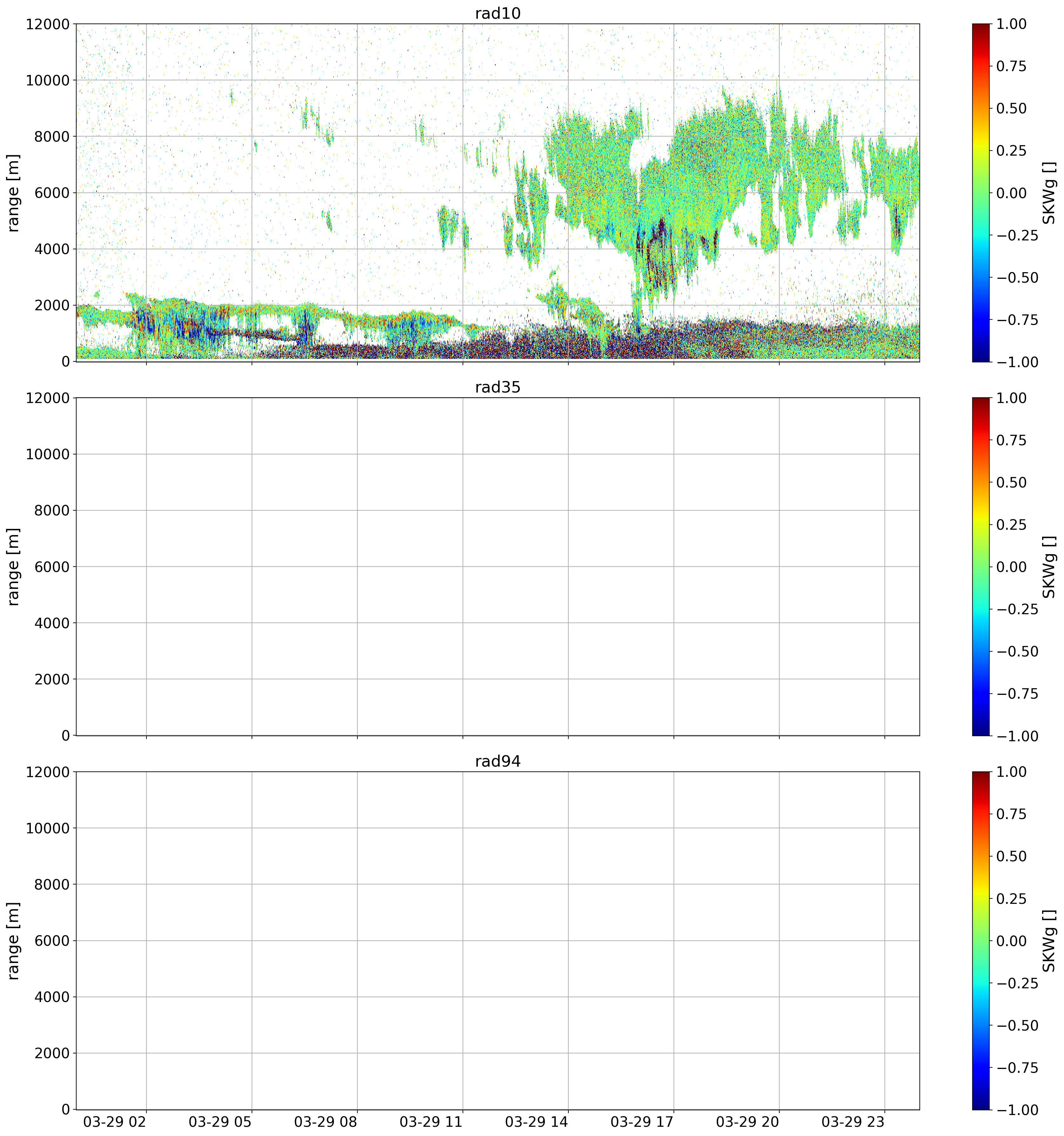This screenshot has height=1136, width=1064.
Task: Select the rad94 plot title
Action: pos(498,761)
